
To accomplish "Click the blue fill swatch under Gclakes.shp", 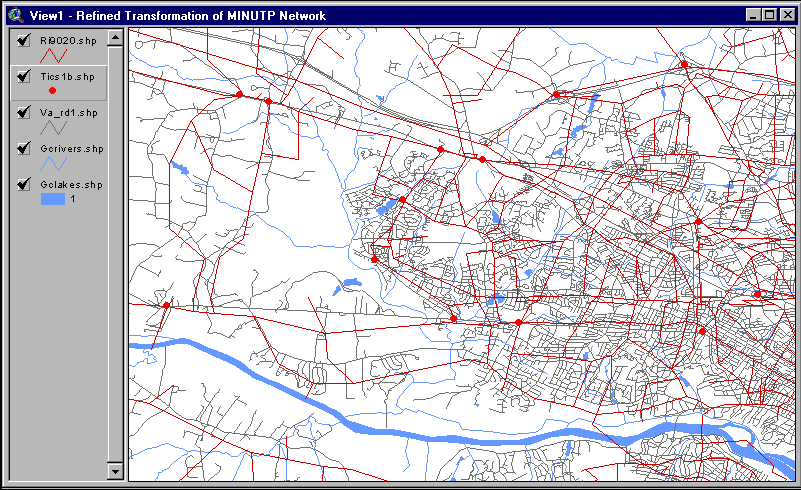I will [x=53, y=199].
